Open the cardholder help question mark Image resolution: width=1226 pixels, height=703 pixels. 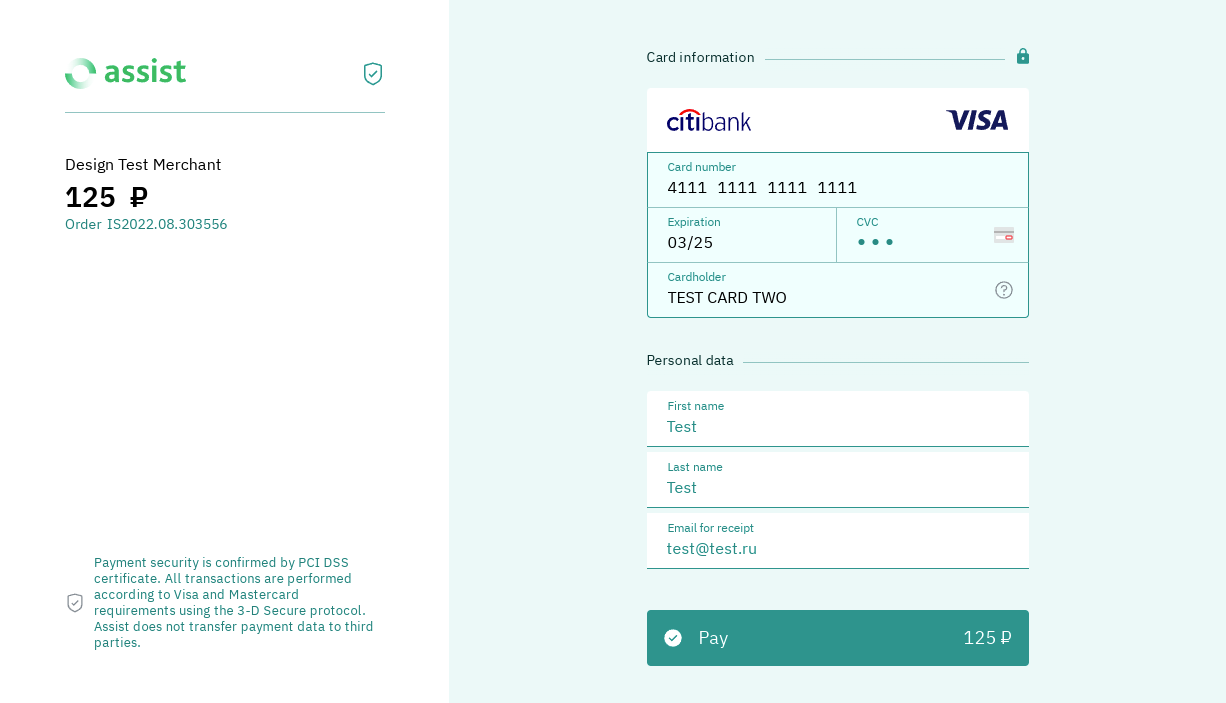pyautogui.click(x=1004, y=290)
